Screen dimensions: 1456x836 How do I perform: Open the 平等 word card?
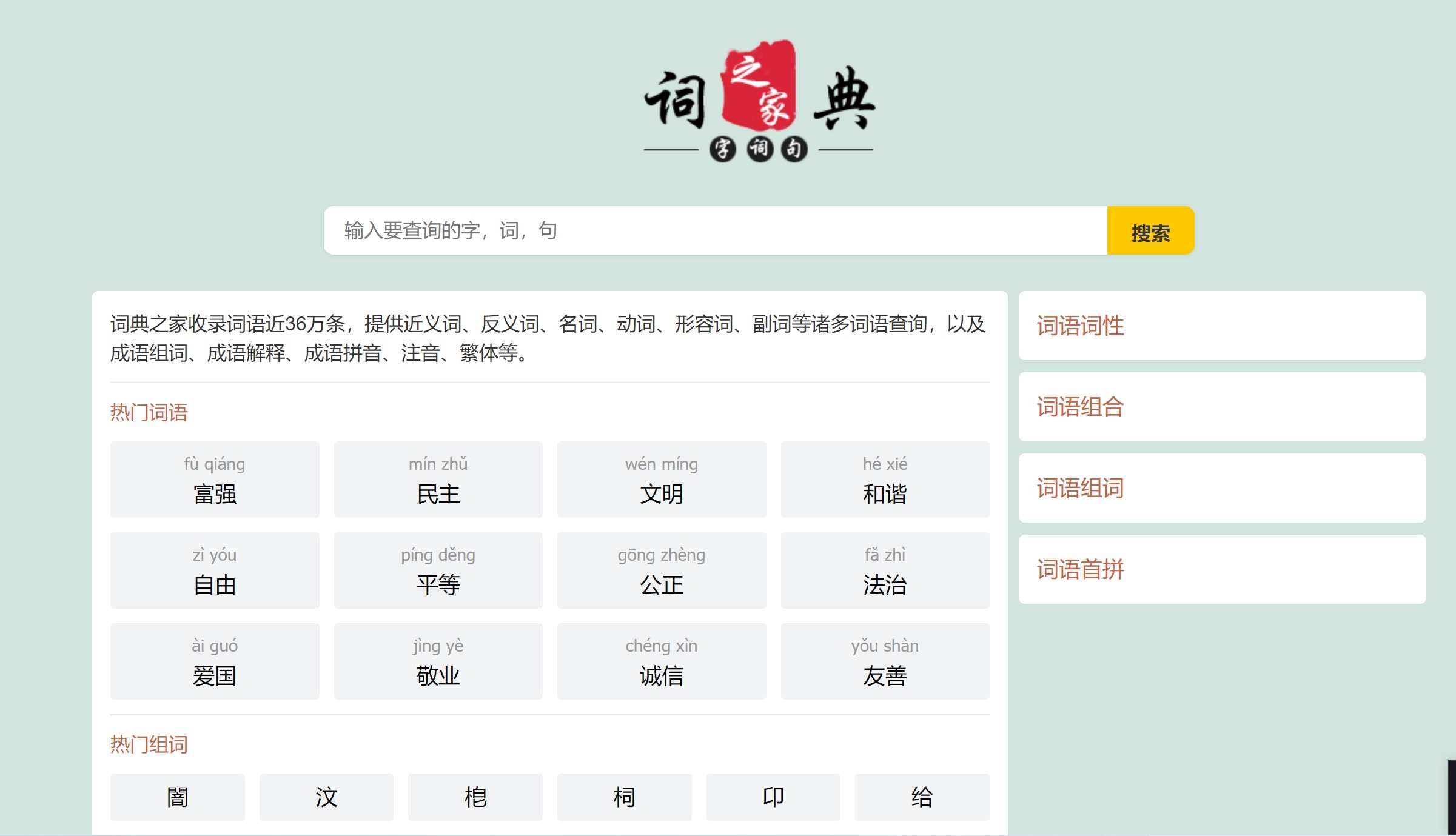[438, 570]
